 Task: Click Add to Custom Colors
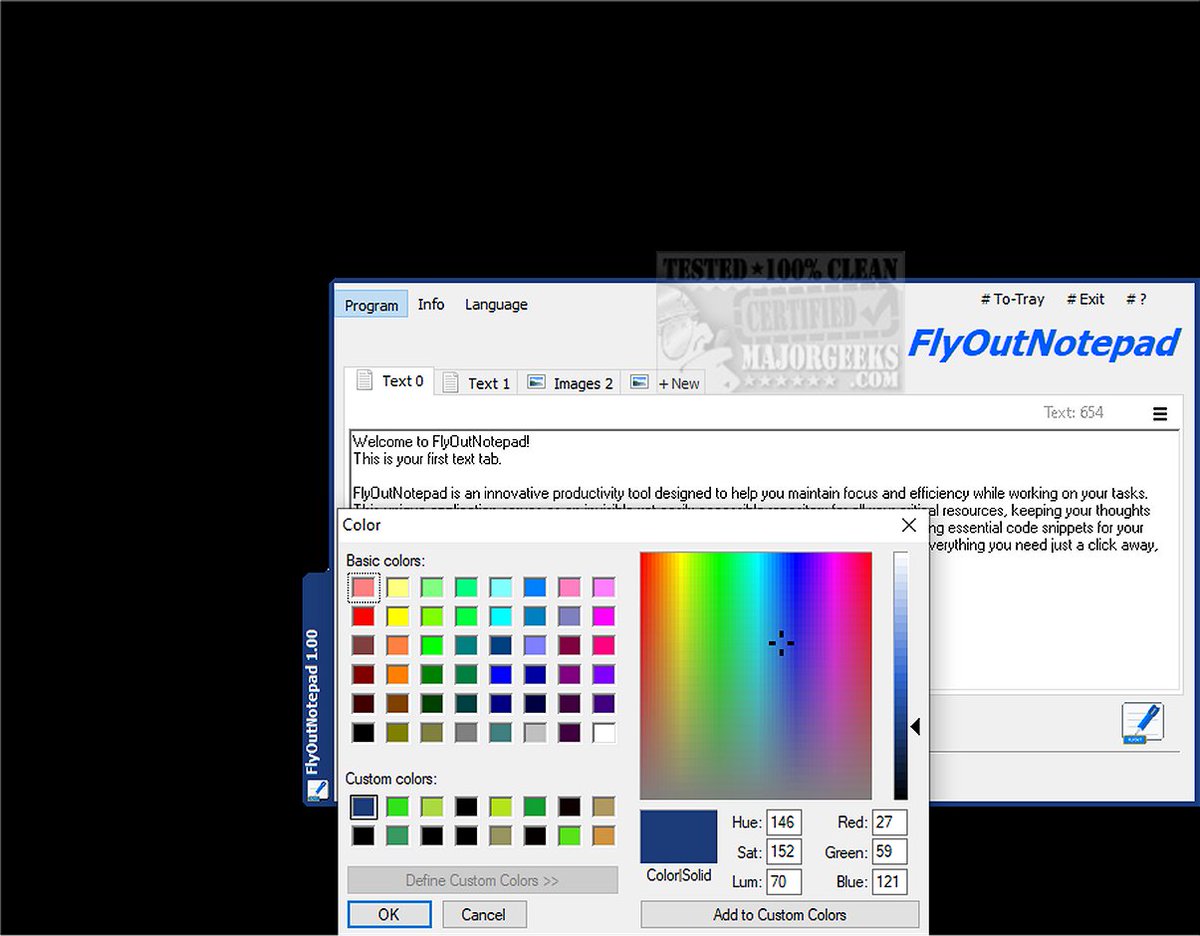(x=780, y=914)
